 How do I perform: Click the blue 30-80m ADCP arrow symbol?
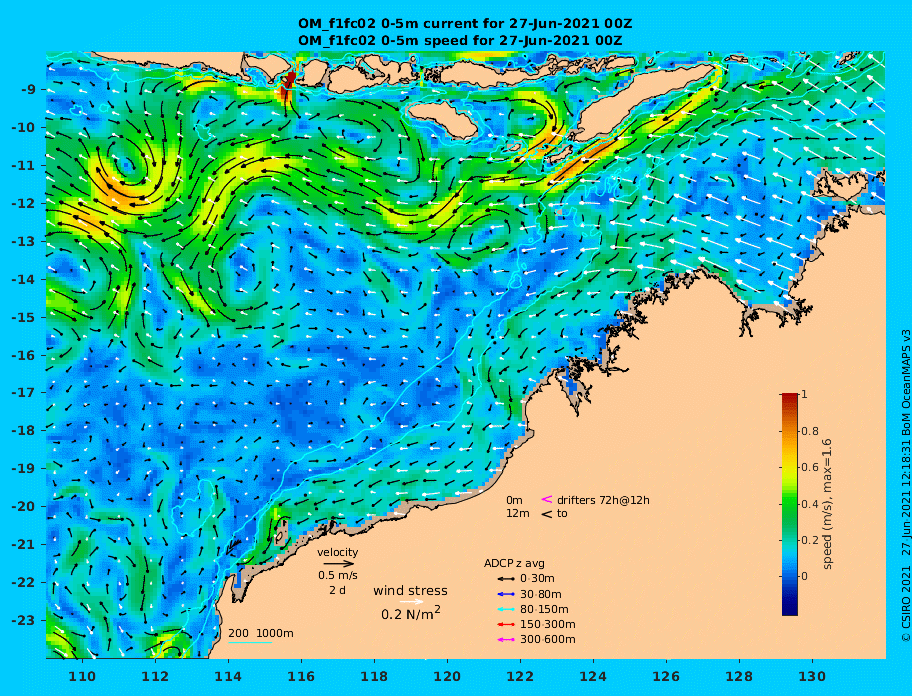tap(506, 594)
